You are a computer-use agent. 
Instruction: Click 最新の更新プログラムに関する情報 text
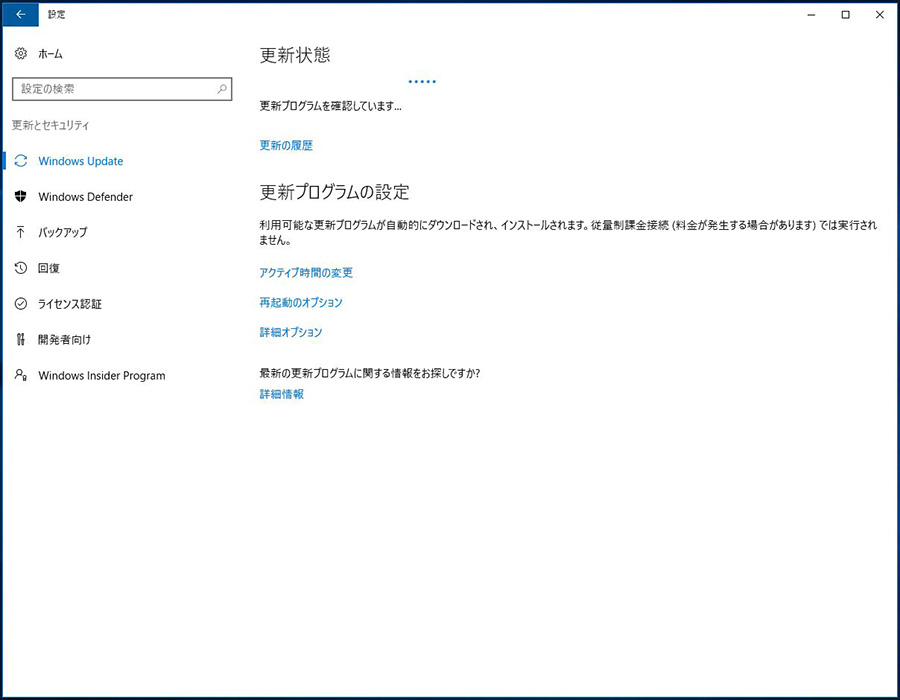pyautogui.click(x=370, y=374)
